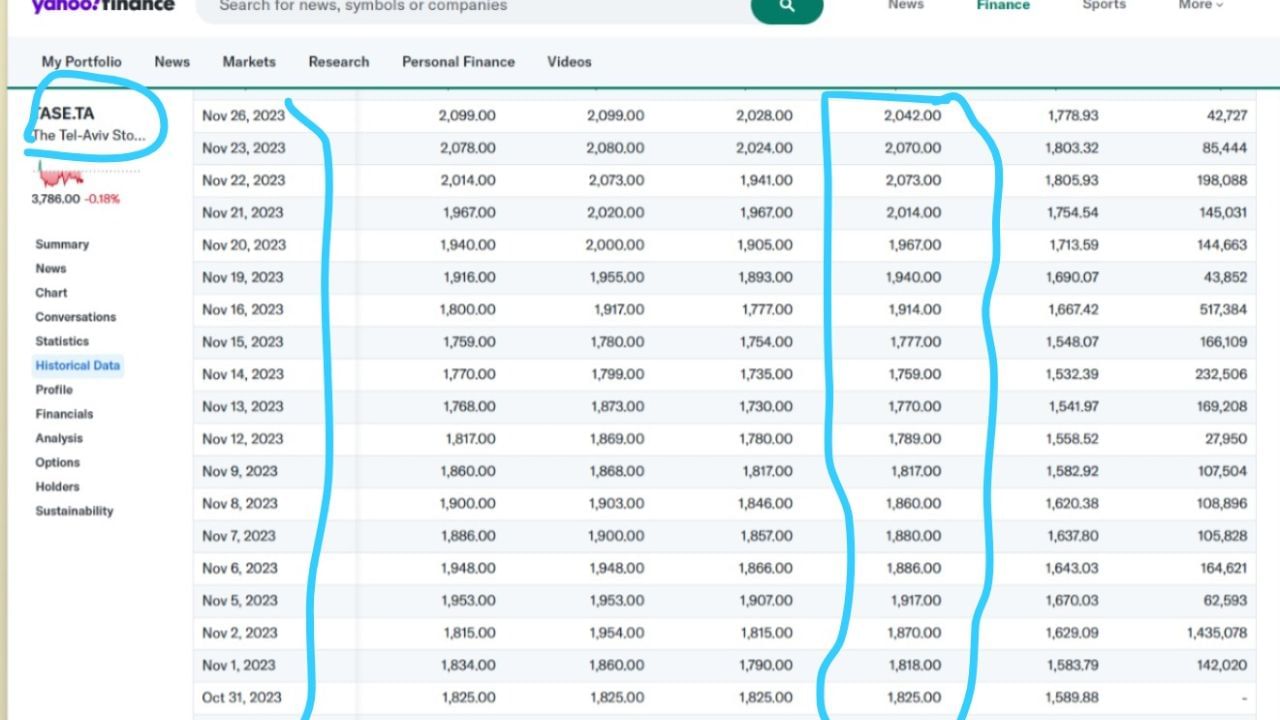Open Financials in the sidebar

coord(64,414)
